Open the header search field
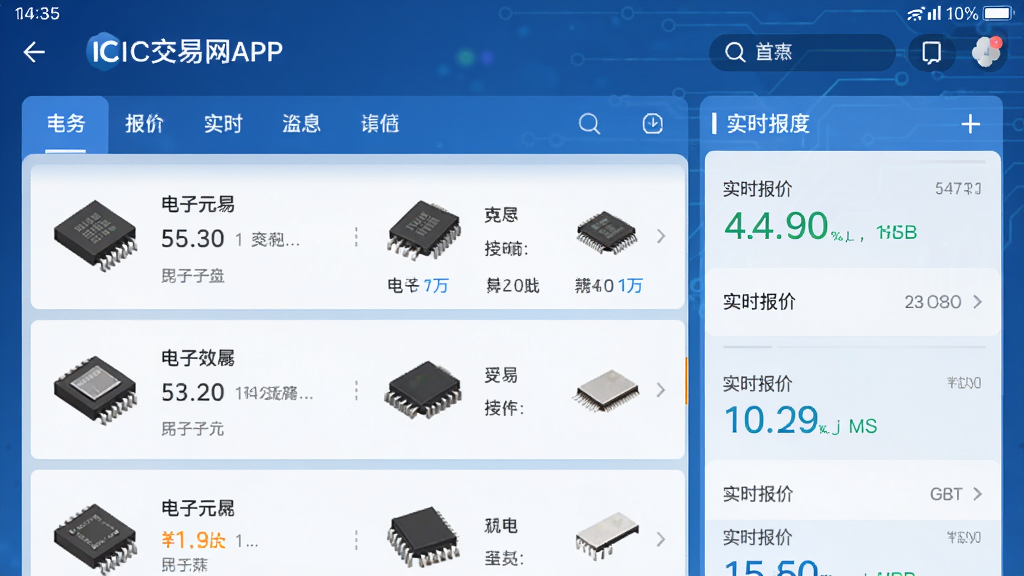 click(802, 52)
